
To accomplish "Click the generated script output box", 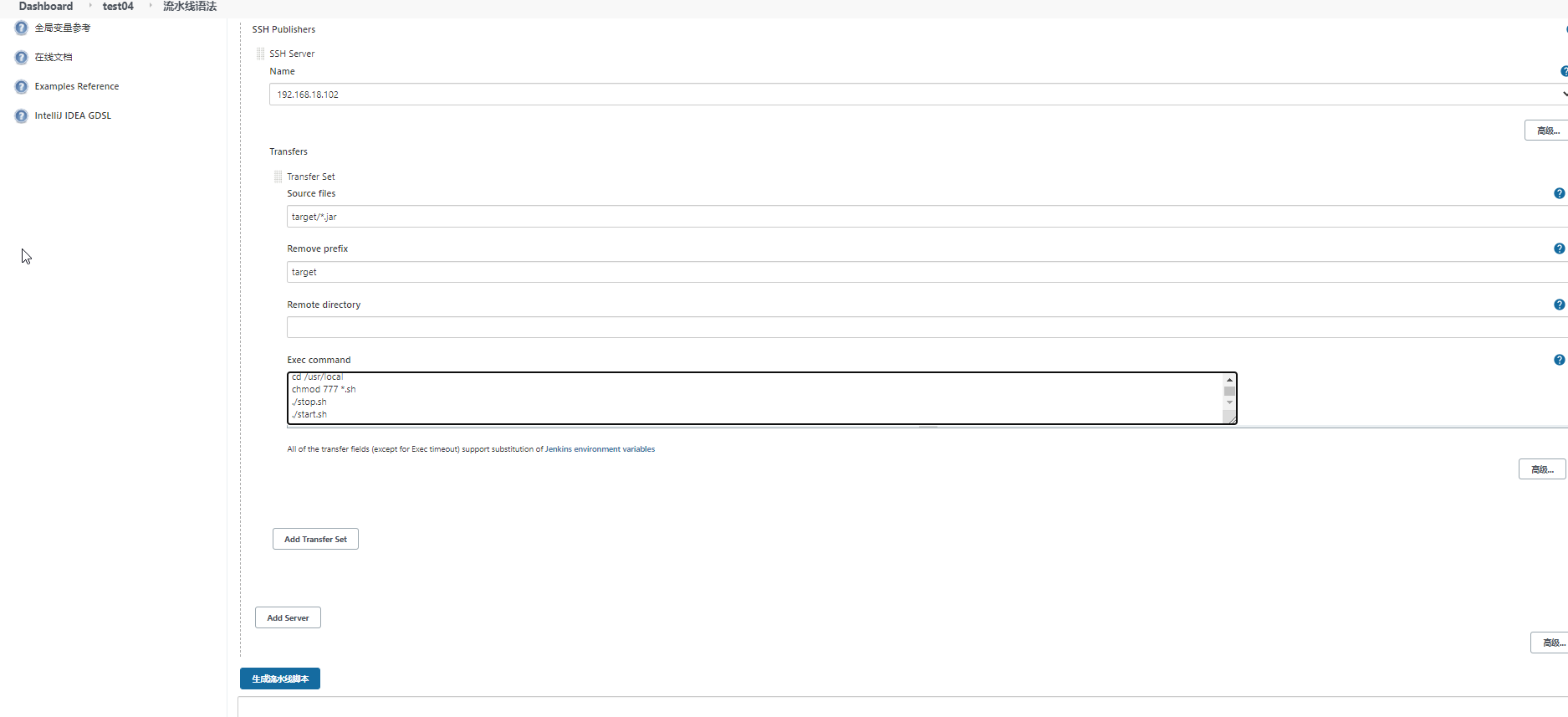I will [903, 707].
